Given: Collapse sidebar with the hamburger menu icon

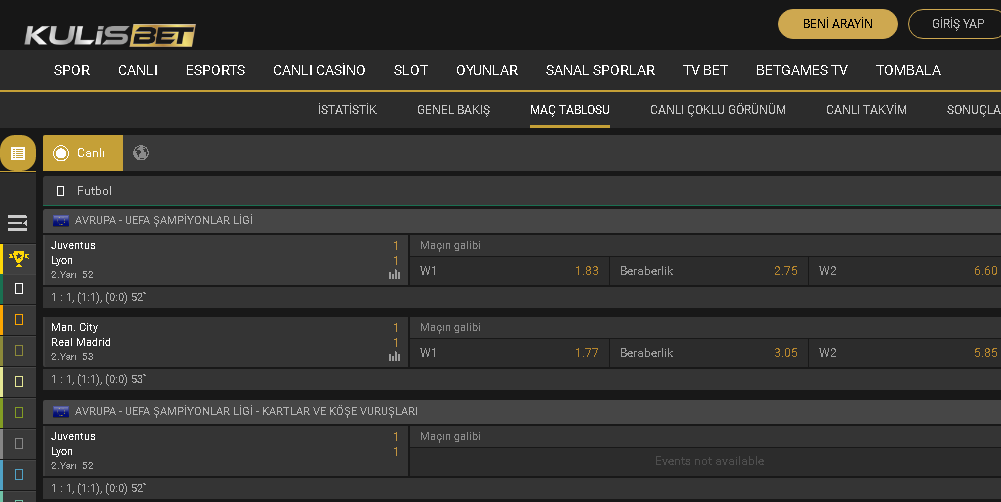Looking at the screenshot, I should click(x=17, y=223).
